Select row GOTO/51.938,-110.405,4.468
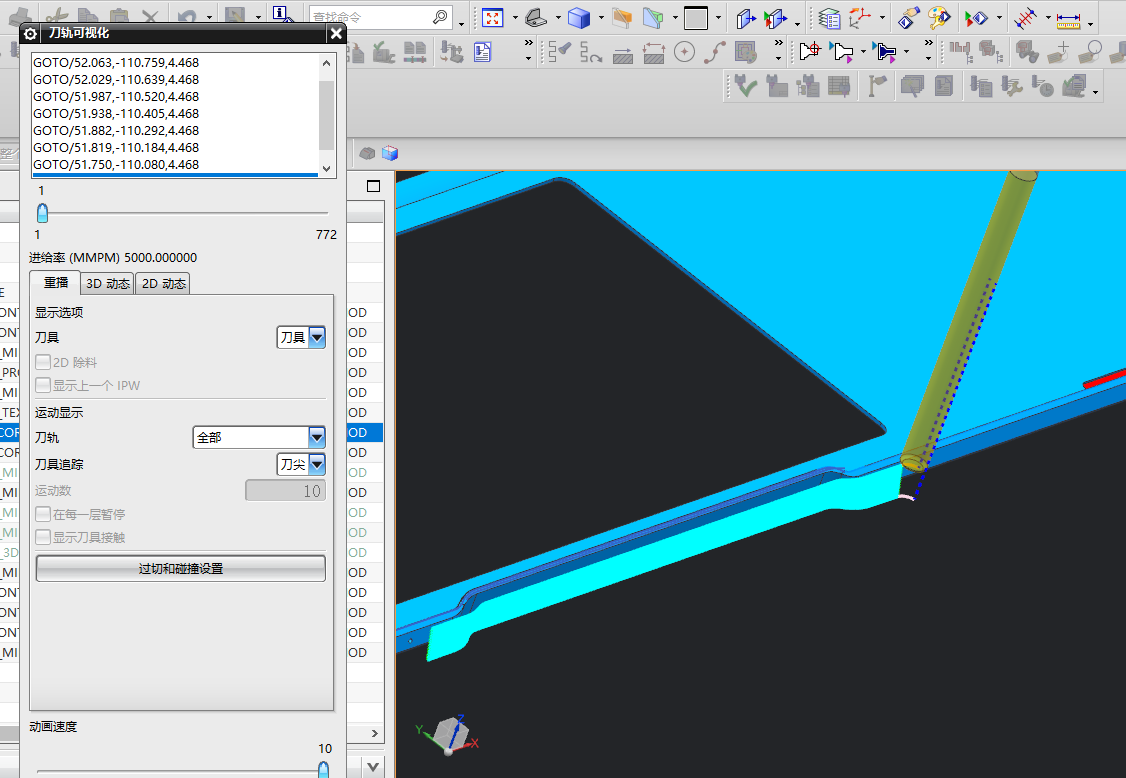This screenshot has width=1126, height=778. point(175,114)
